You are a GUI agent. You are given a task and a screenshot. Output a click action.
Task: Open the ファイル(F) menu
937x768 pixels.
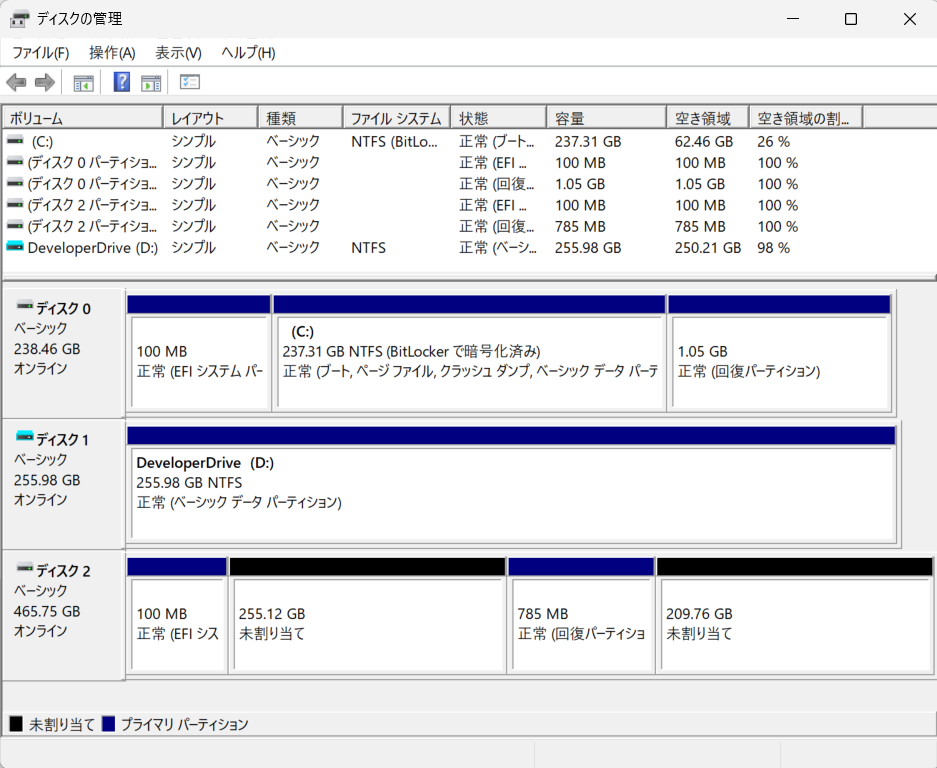tap(41, 53)
